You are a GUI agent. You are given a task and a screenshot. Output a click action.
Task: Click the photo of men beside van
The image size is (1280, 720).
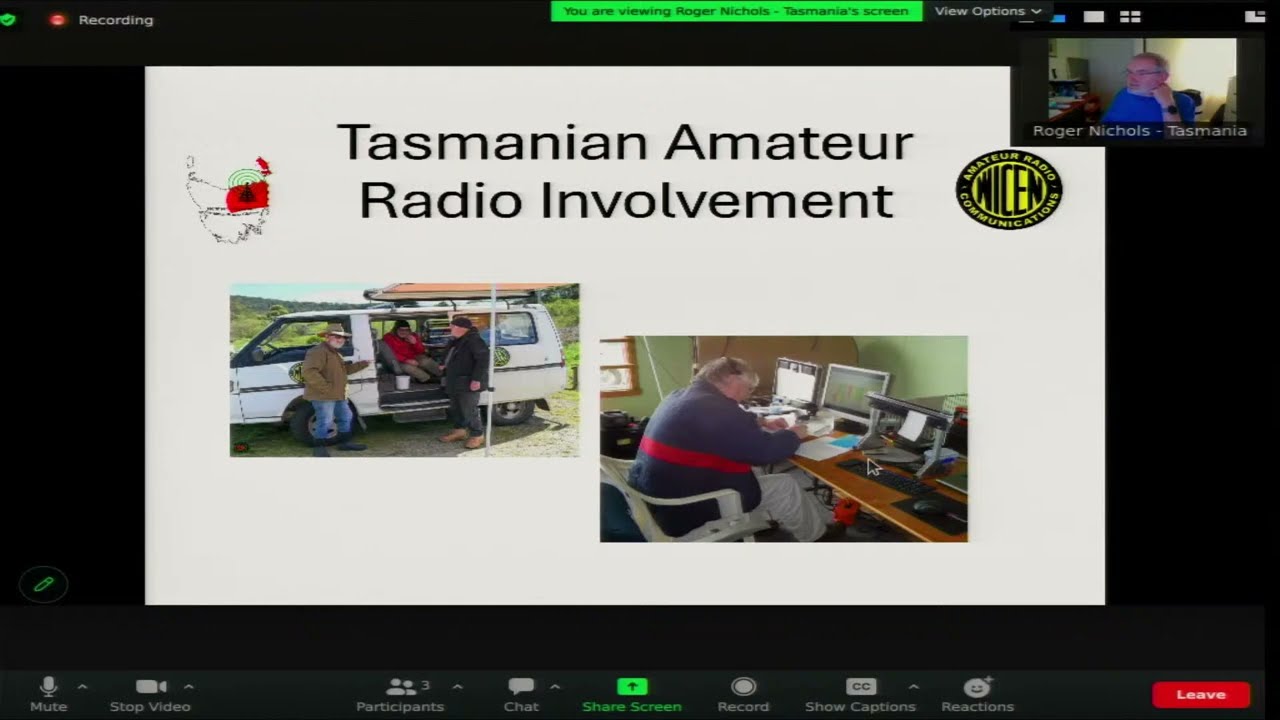404,370
